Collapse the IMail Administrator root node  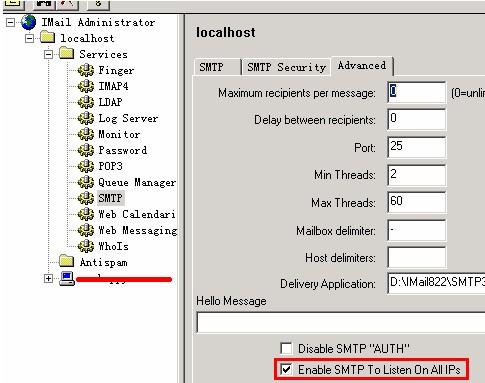[x=11, y=22]
